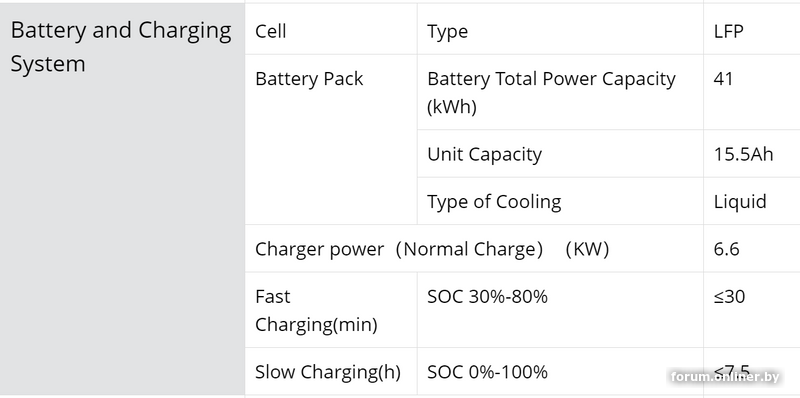Click the Liquid cooling value

coord(740,202)
